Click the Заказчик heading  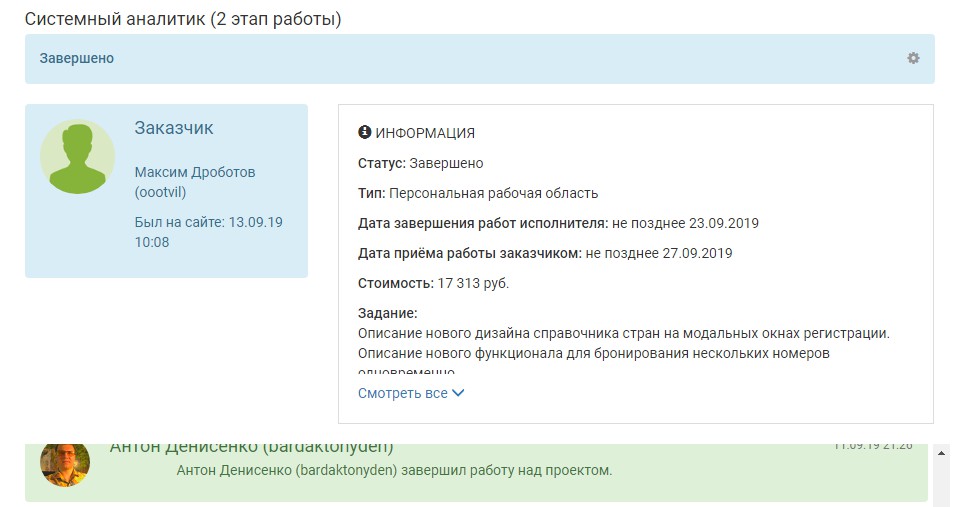coord(174,128)
